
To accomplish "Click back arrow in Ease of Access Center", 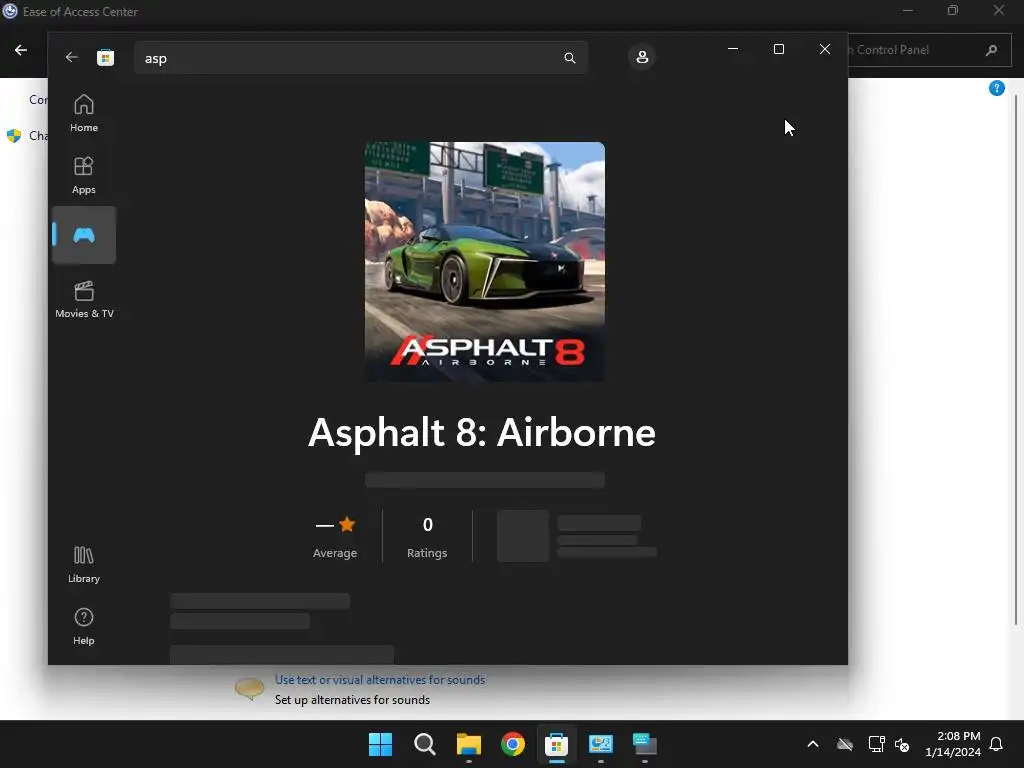I will pyautogui.click(x=21, y=50).
